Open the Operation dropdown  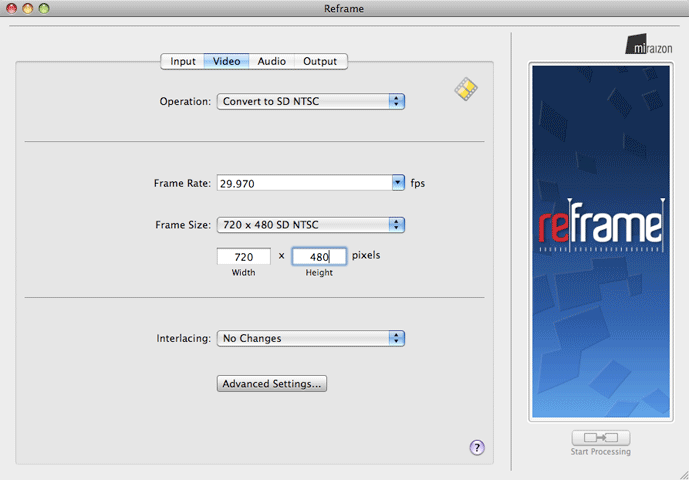(311, 102)
